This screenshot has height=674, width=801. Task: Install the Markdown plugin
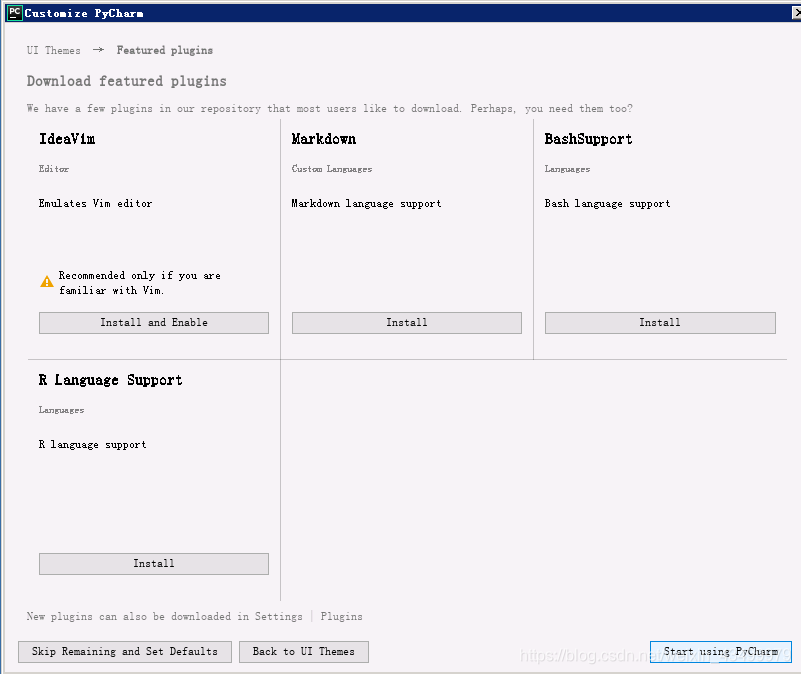point(407,323)
